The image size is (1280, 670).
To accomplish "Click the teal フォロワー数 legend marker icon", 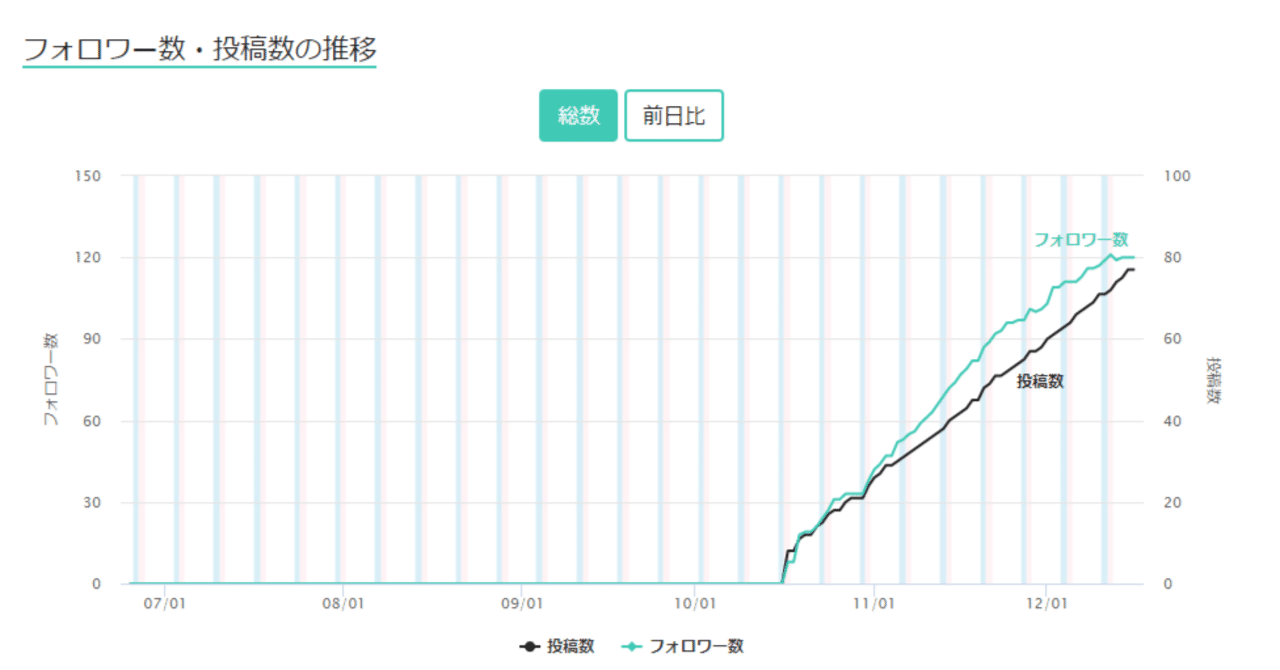I will 633,647.
